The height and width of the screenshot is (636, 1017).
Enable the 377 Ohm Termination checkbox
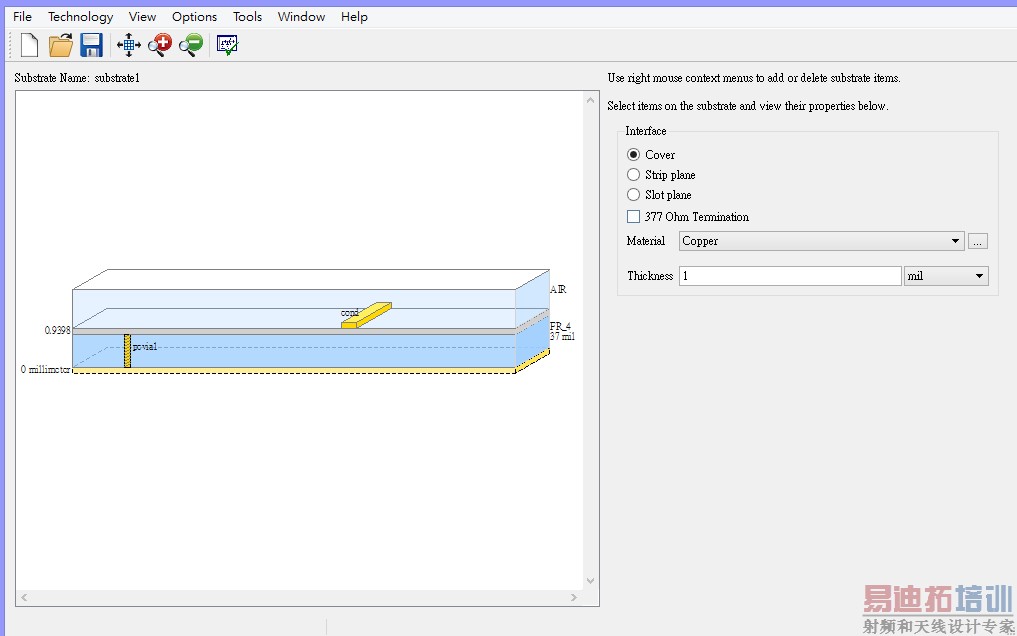click(634, 217)
